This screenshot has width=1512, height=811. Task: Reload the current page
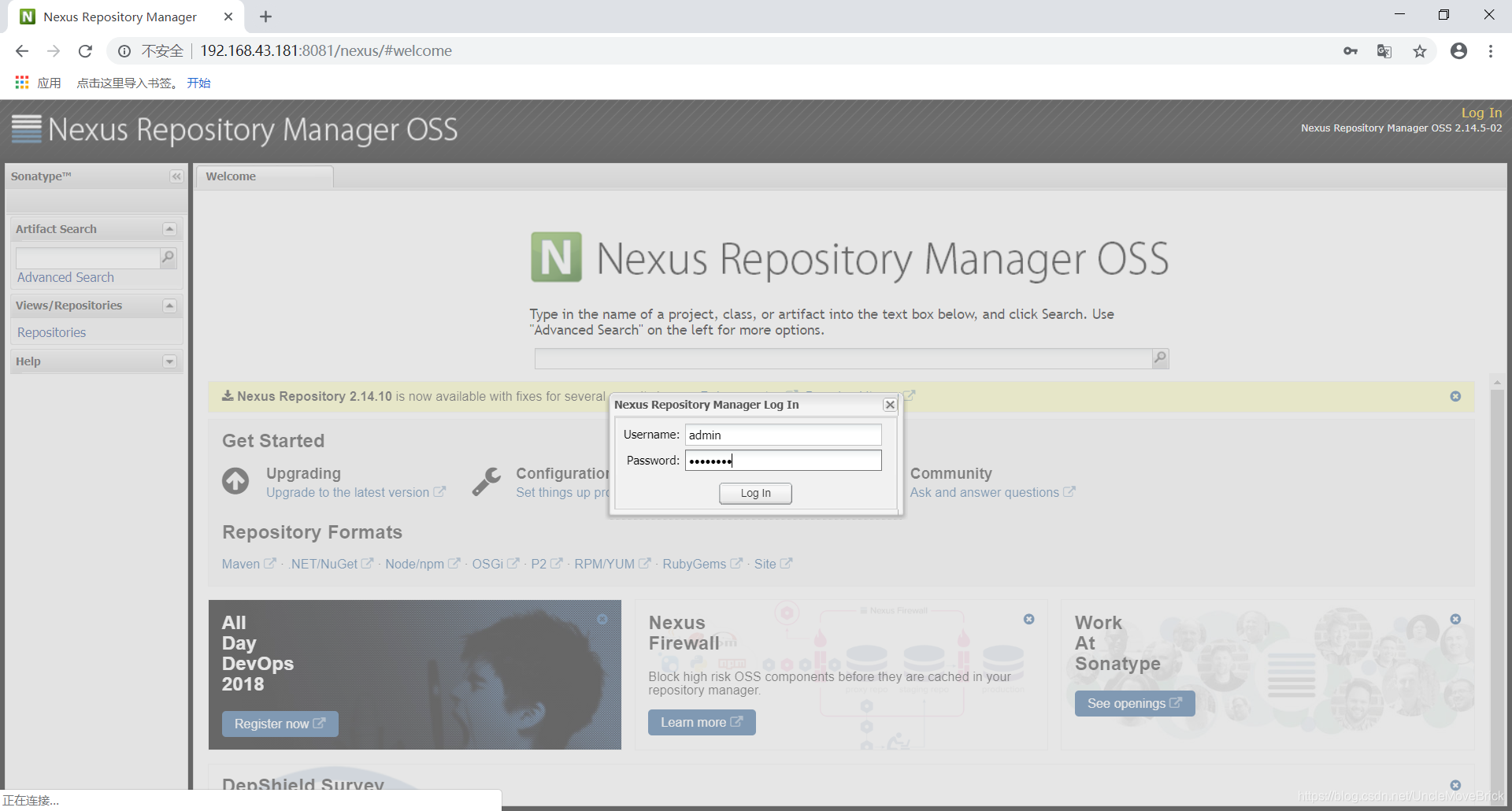[85, 51]
